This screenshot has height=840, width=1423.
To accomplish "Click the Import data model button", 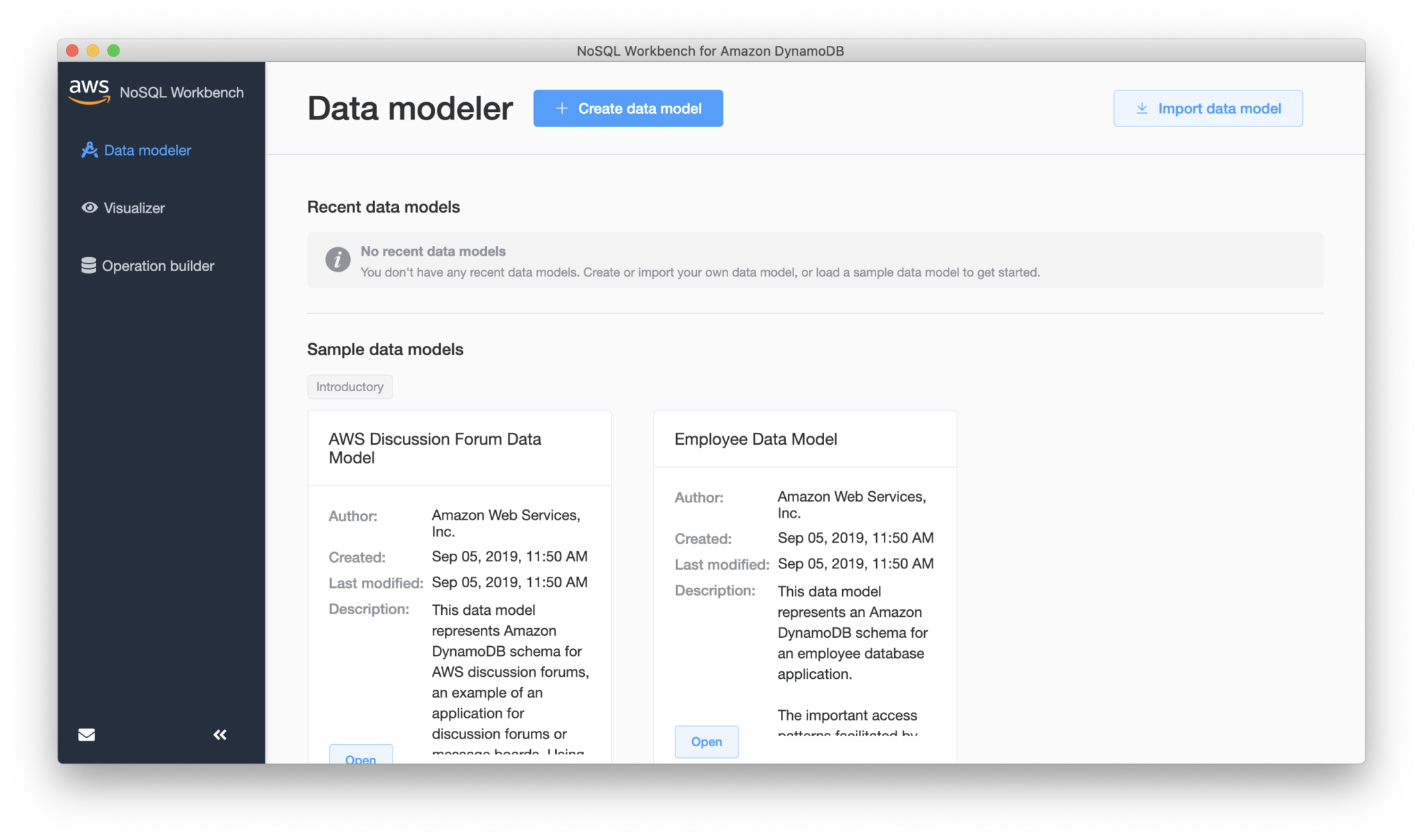I will (x=1208, y=108).
